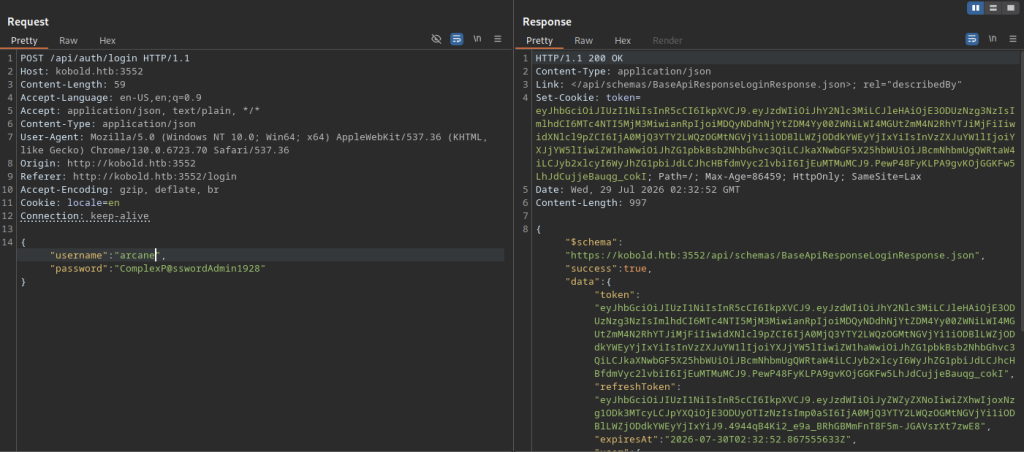Switch to Hex tab in Response panel
The width and height of the screenshot is (1024, 452).
(x=623, y=40)
